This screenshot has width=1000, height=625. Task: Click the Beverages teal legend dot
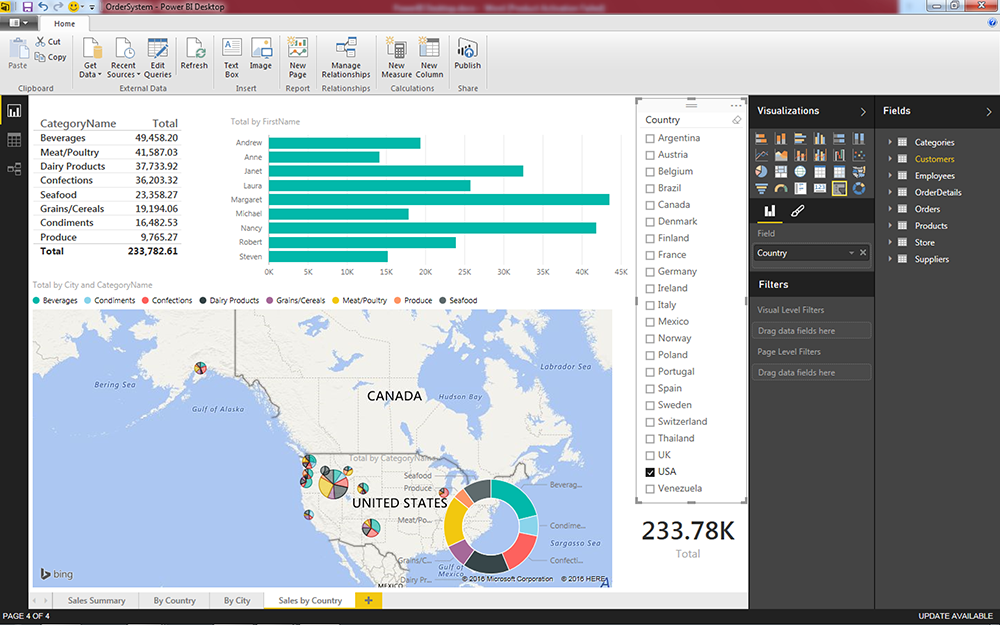tap(36, 300)
